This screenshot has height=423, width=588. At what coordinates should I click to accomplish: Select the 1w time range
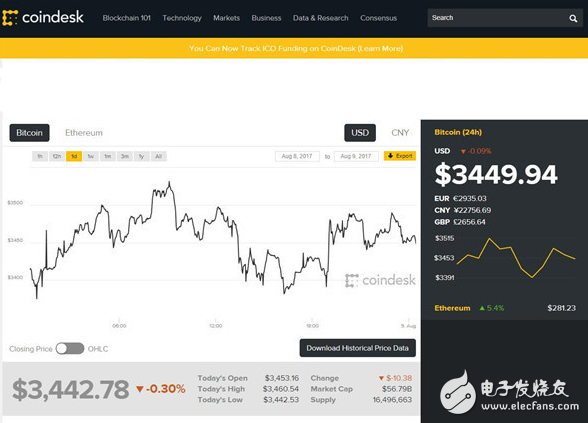(91, 156)
